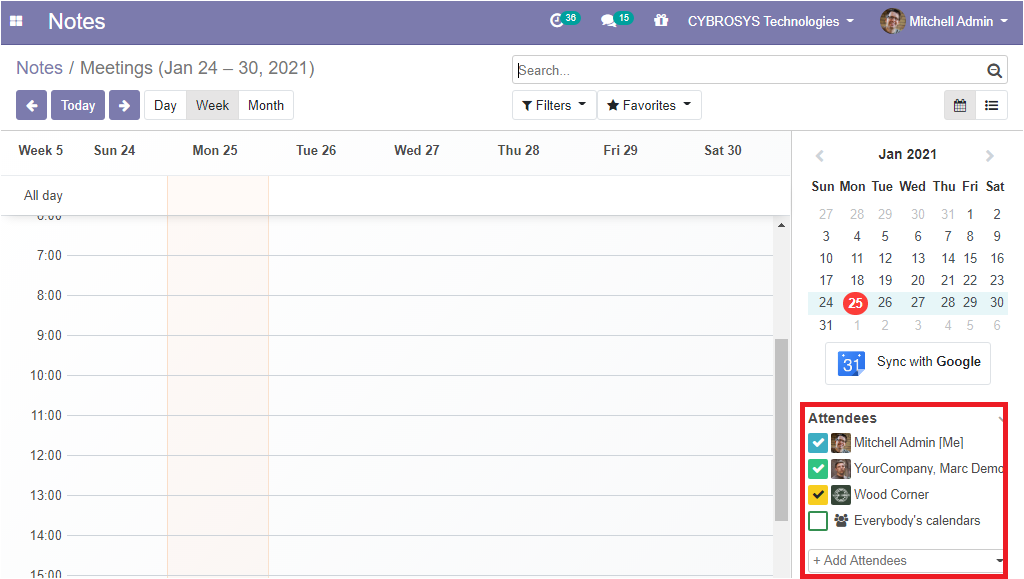Click the Today button
Viewport: 1024px width, 579px height.
coord(78,105)
